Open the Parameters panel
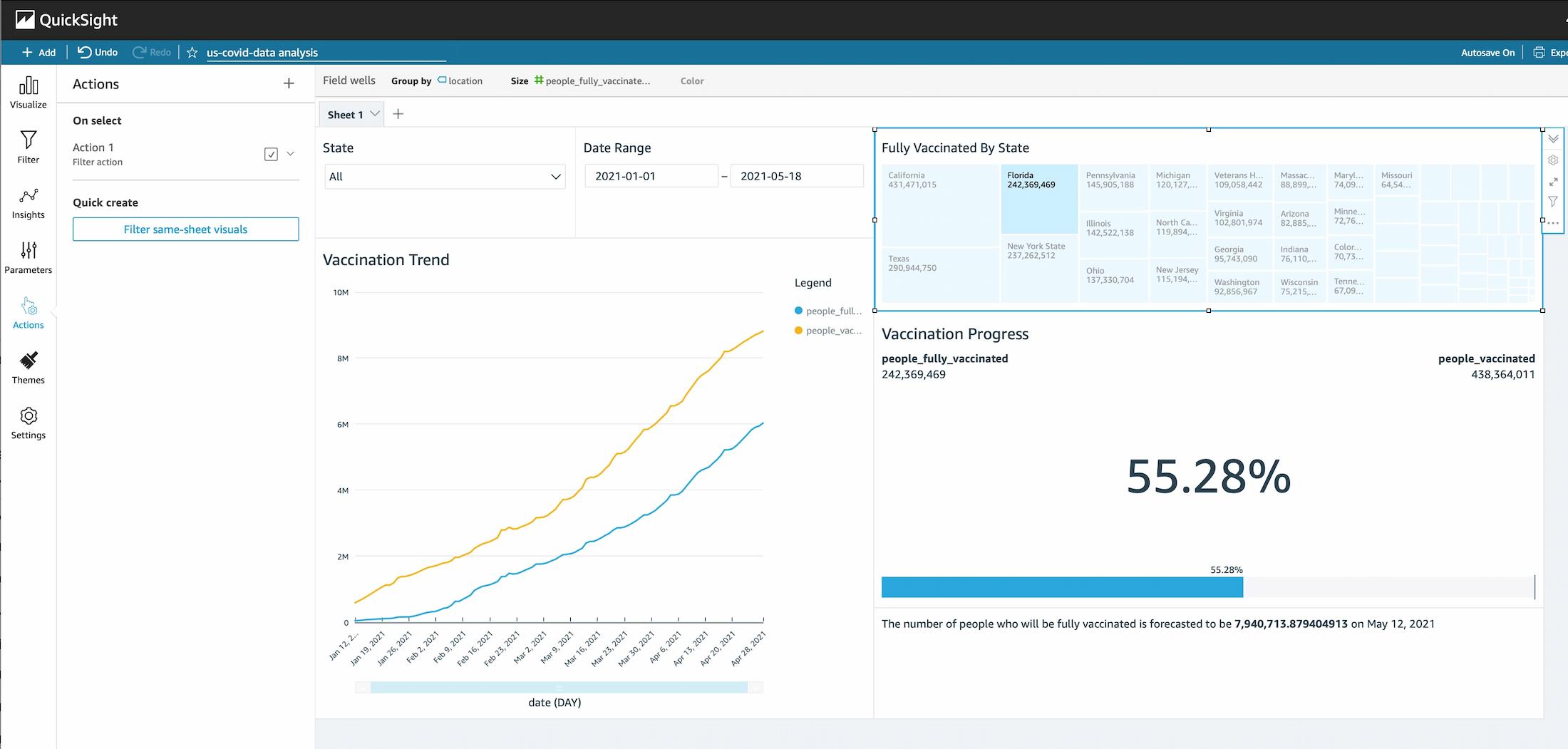This screenshot has width=1568, height=749. (28, 258)
